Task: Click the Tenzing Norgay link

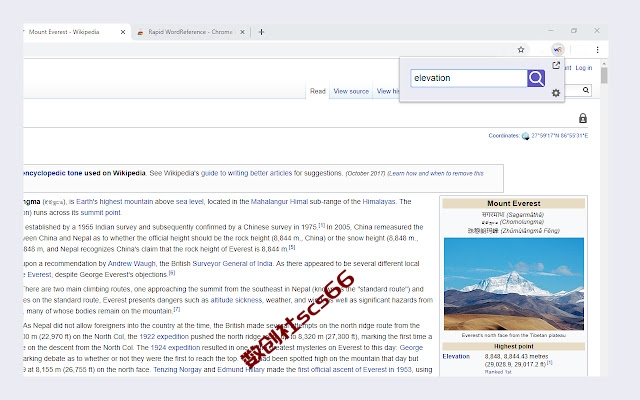Action: (x=177, y=370)
